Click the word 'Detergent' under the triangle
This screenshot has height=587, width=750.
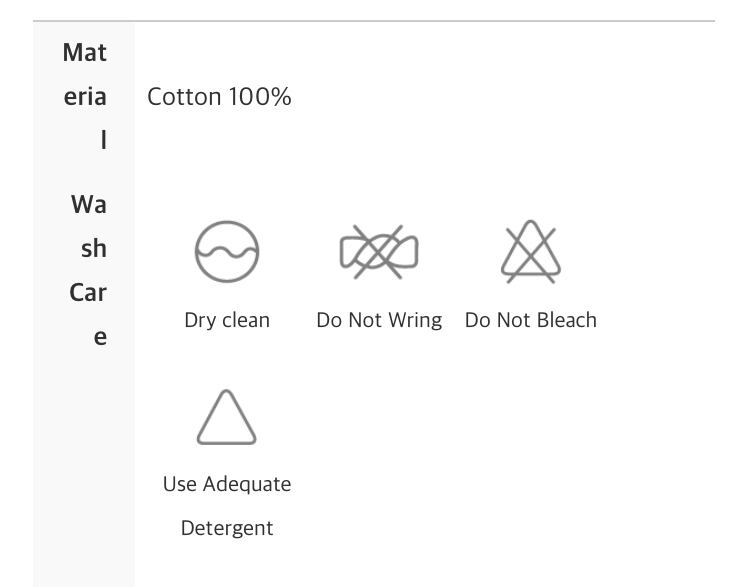[x=227, y=528]
